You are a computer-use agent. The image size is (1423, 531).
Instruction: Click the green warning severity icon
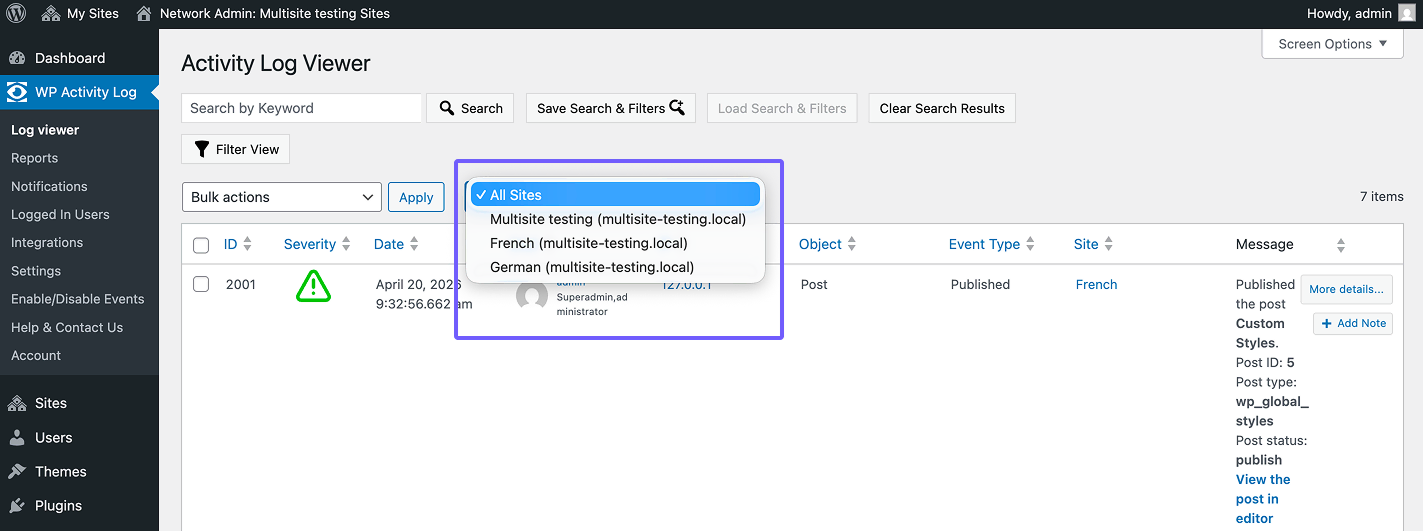313,286
